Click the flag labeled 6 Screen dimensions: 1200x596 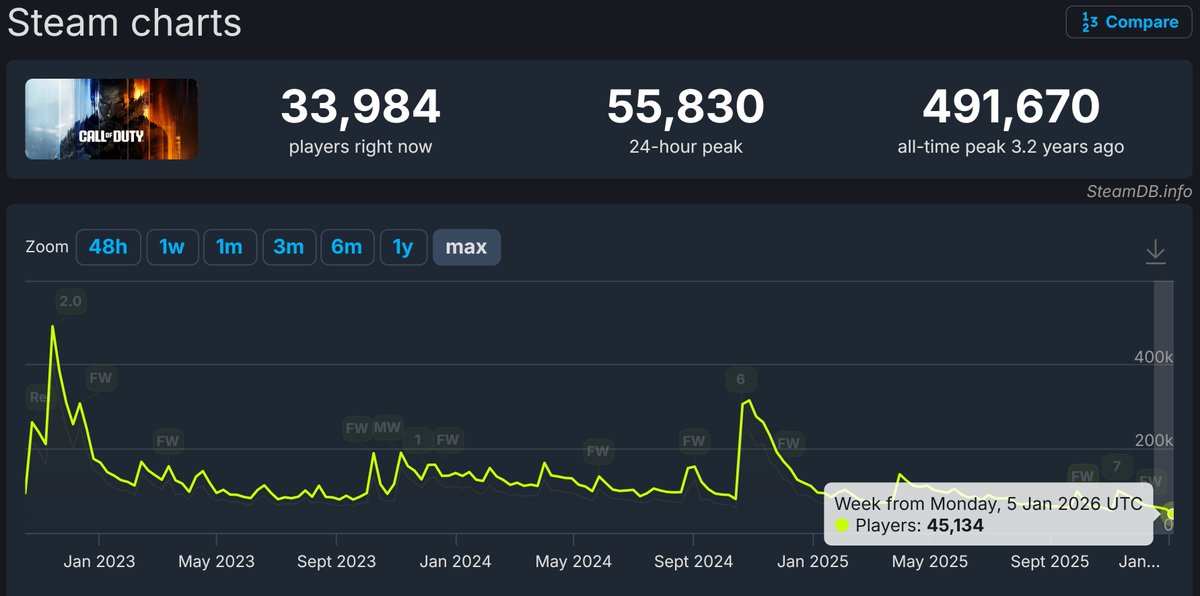coord(740,379)
